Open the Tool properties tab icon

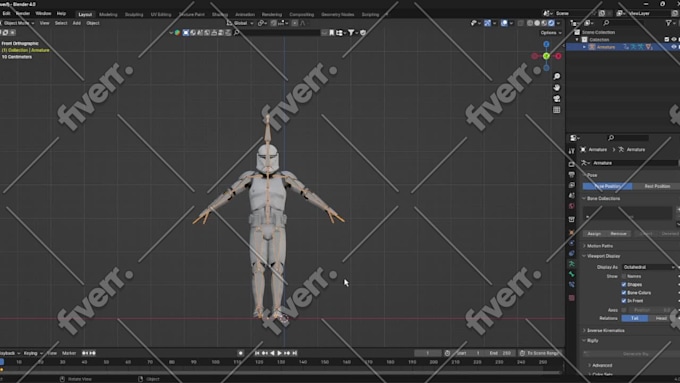click(x=572, y=151)
